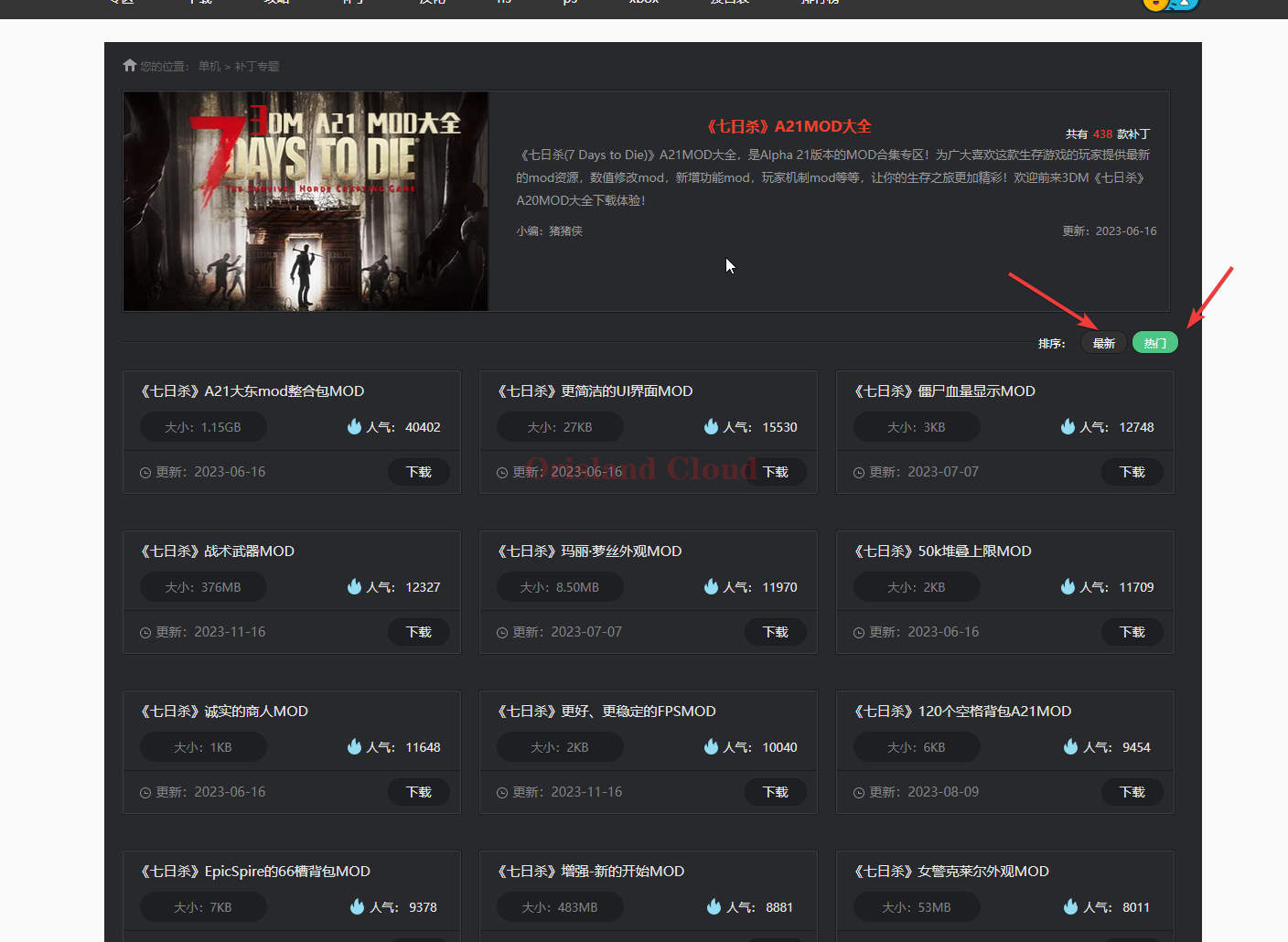
Task: Click the clock icon on 战术武器MOD card
Action: [x=145, y=633]
